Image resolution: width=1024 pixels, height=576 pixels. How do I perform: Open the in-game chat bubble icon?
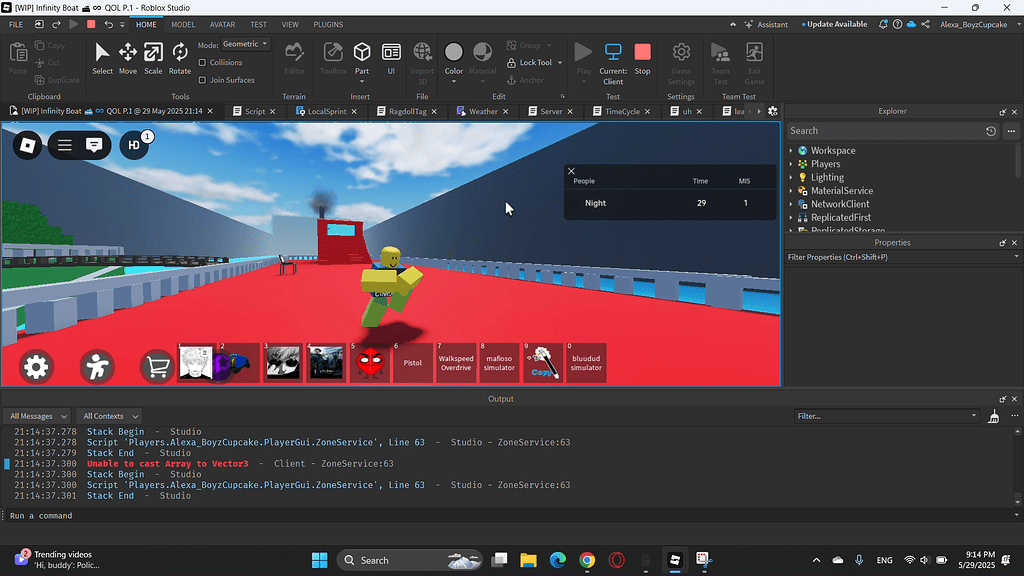(94, 145)
